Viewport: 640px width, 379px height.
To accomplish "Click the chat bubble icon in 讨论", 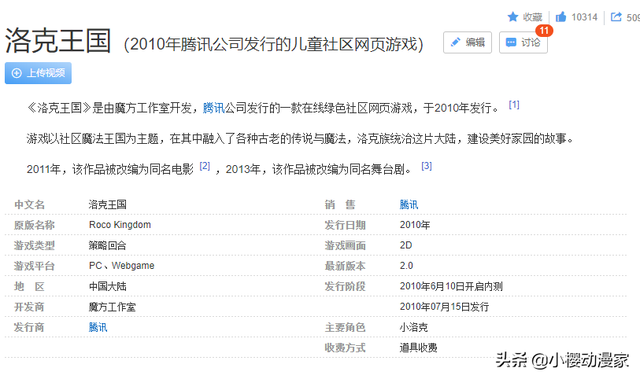I will click(x=511, y=42).
